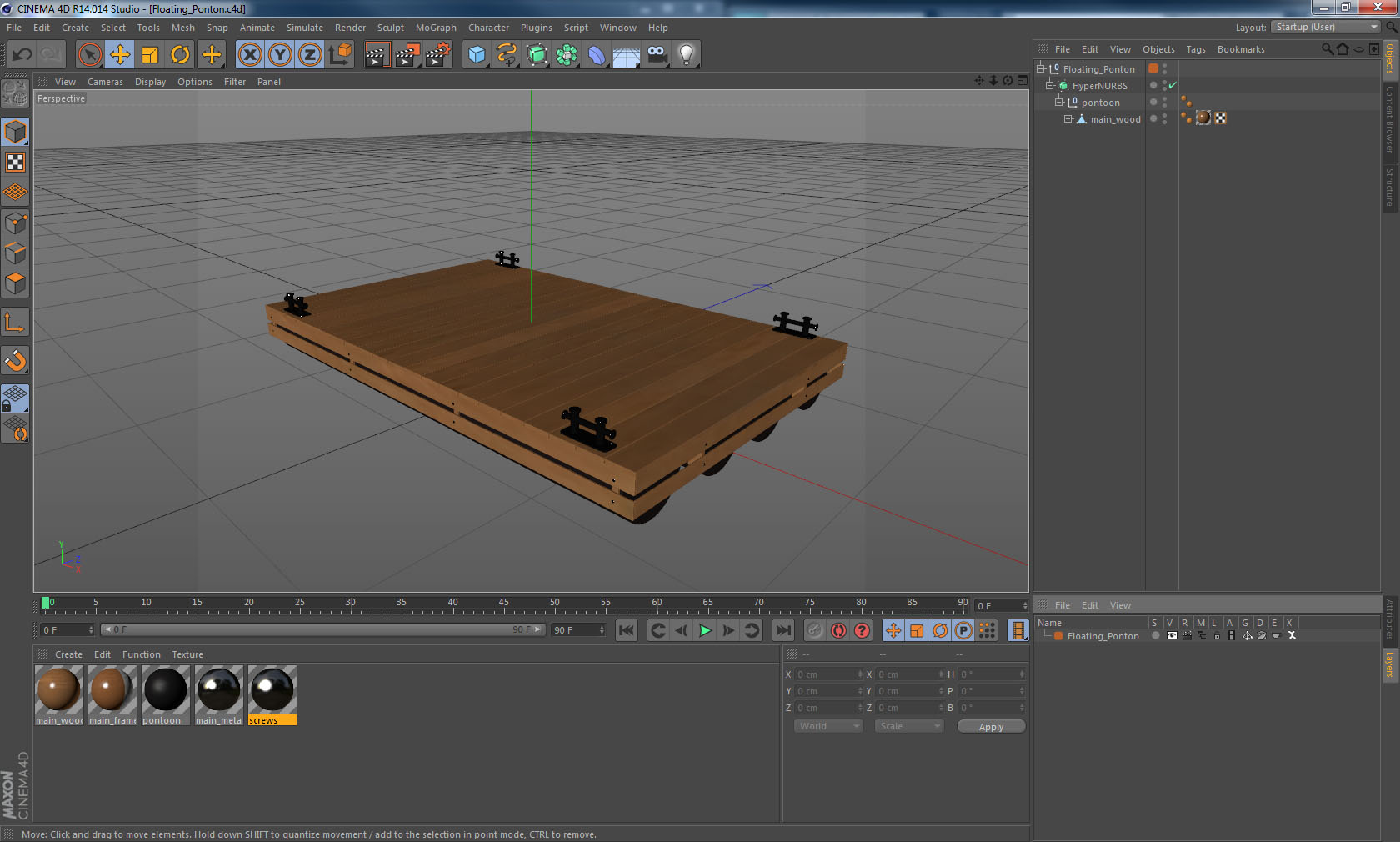Add a Cube primitive object
Image resolution: width=1400 pixels, height=842 pixels.
[477, 55]
